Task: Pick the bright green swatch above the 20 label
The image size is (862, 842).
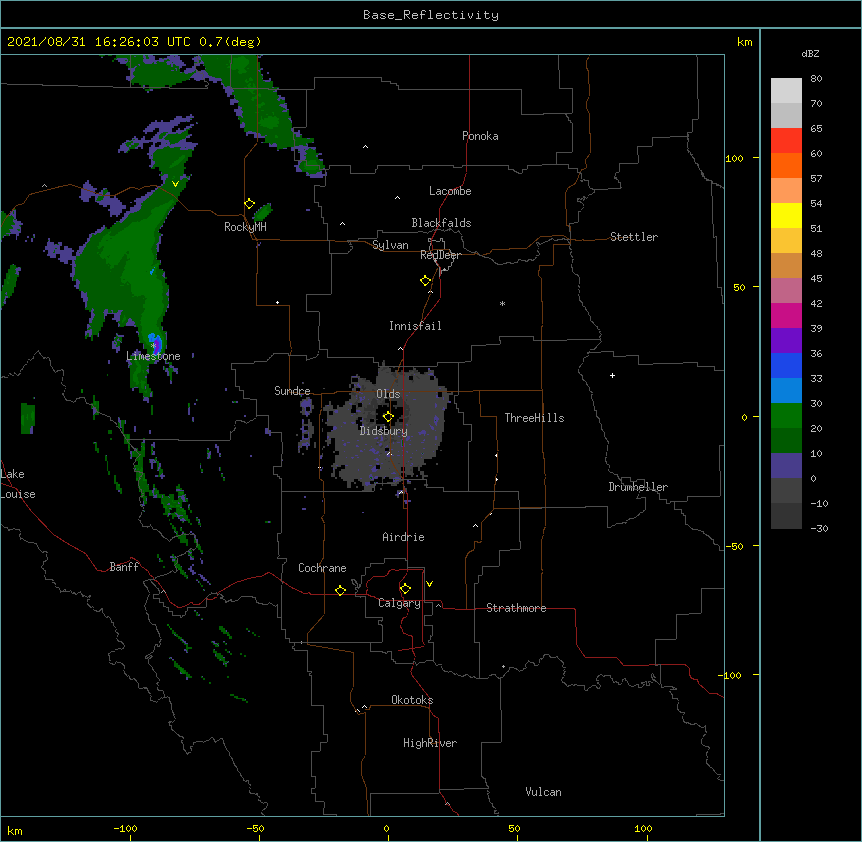Action: [x=786, y=416]
